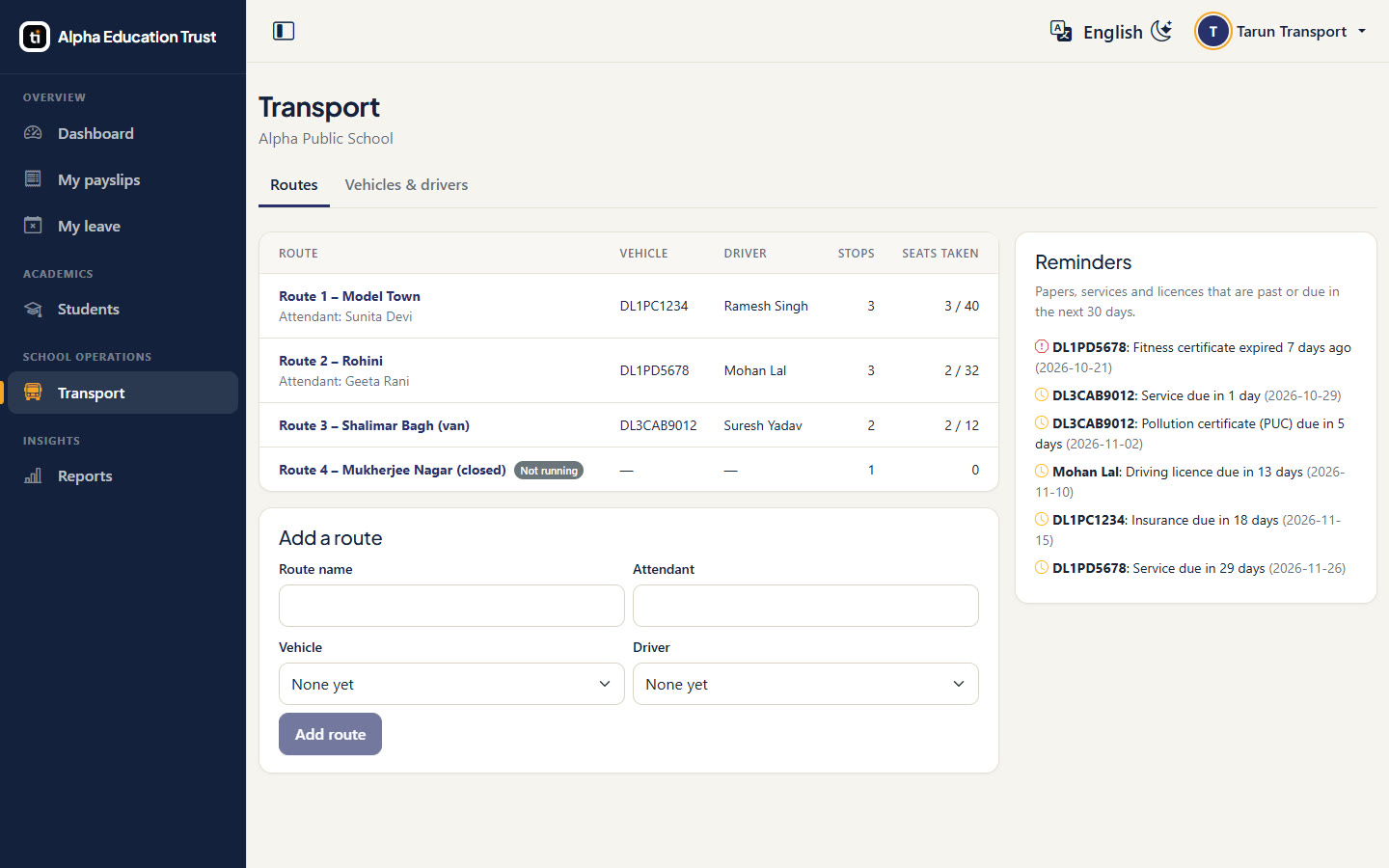Viewport: 1389px width, 868px height.
Task: Click the clock icon beside DL3CAB9012 Service due
Action: pos(1042,395)
